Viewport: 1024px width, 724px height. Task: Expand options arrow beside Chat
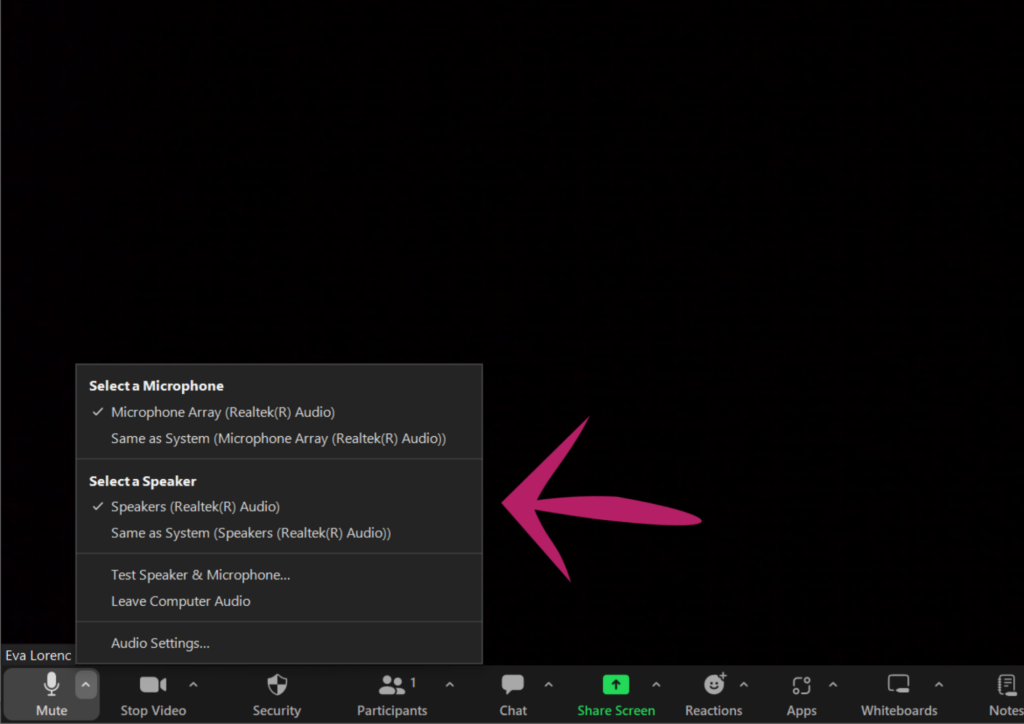tap(549, 685)
